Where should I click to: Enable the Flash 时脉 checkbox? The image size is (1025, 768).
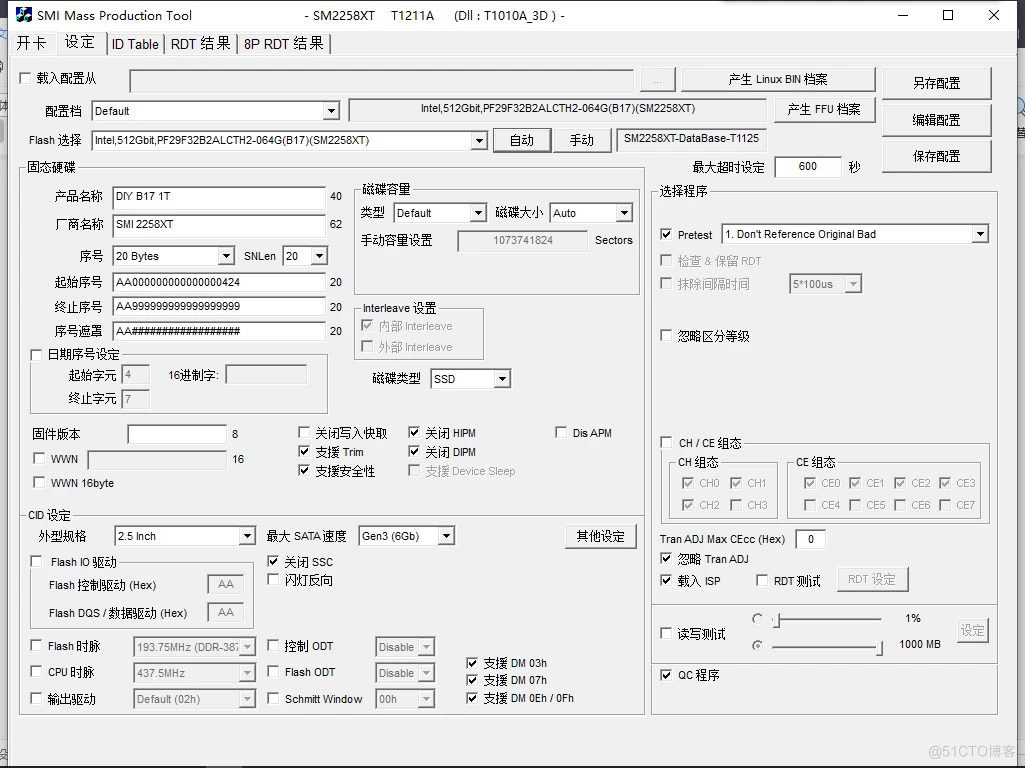[x=37, y=646]
